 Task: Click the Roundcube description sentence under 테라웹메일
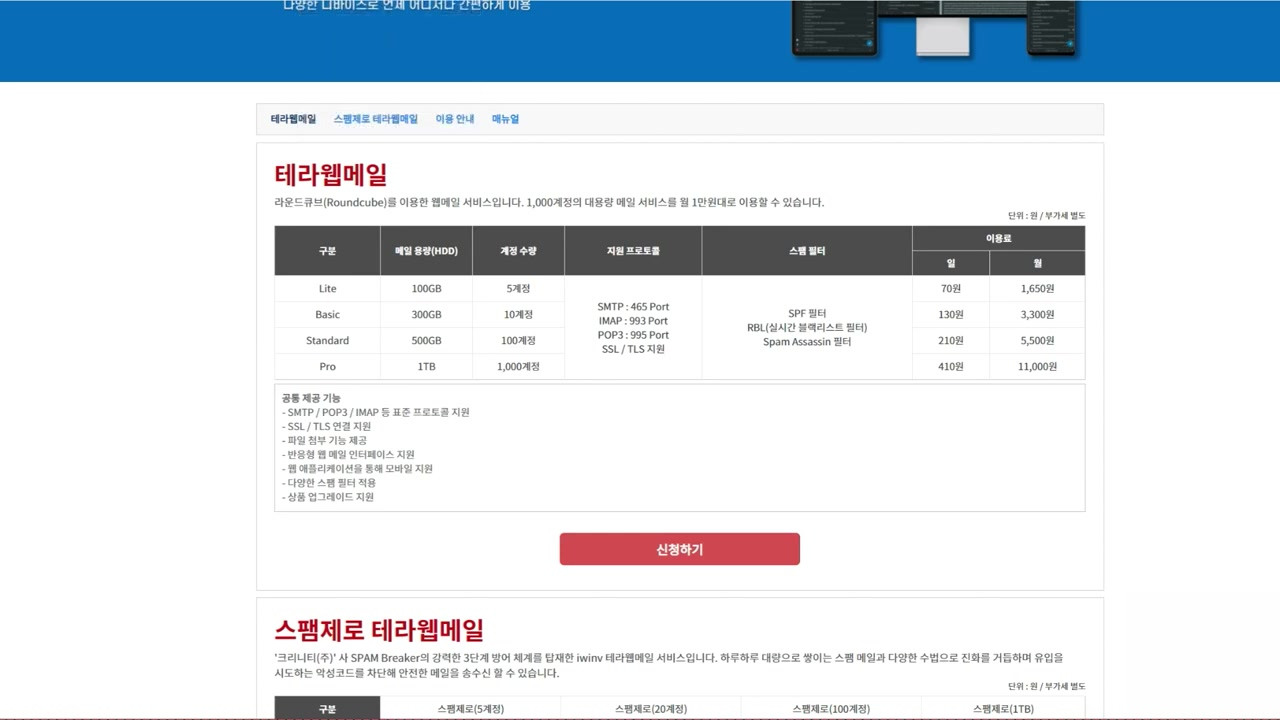[549, 202]
